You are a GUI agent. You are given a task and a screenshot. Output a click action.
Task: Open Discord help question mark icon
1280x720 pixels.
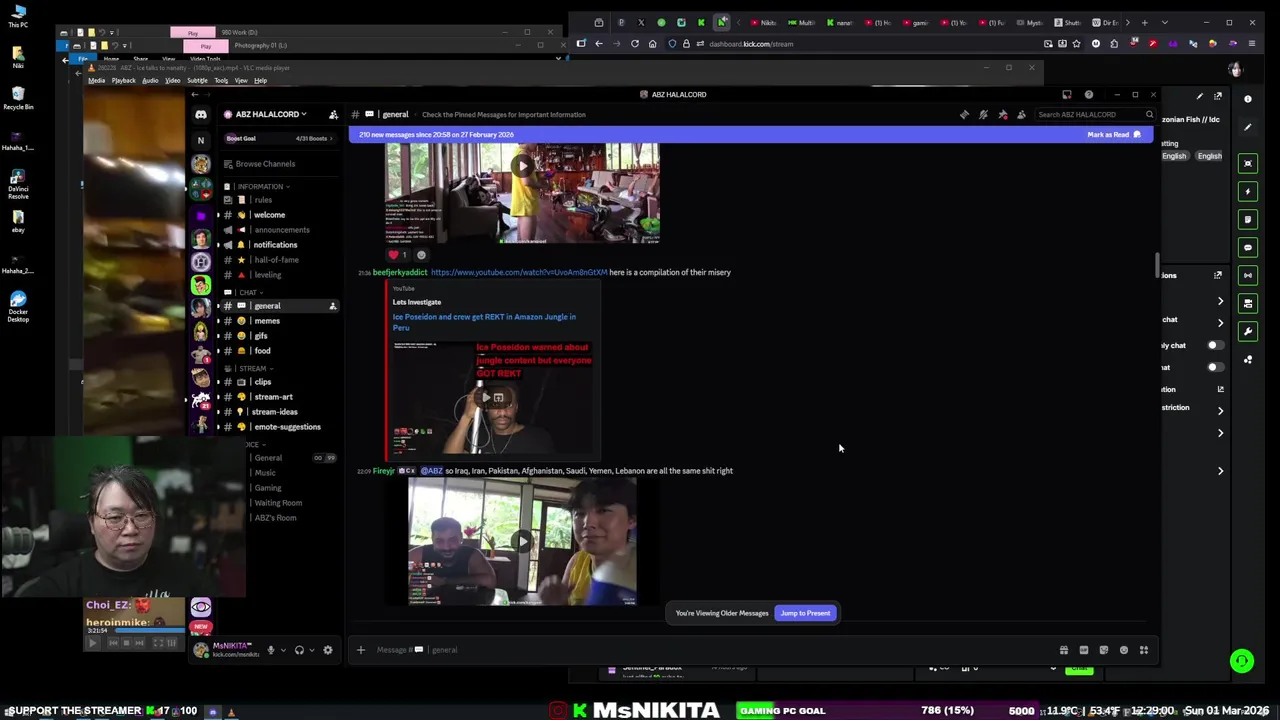(x=1089, y=95)
